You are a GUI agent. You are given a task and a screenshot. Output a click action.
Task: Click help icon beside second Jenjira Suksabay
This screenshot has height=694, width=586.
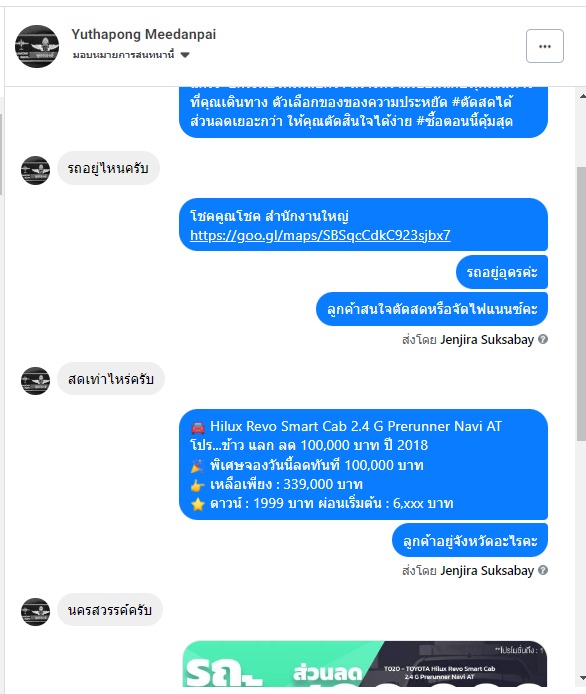coord(543,570)
